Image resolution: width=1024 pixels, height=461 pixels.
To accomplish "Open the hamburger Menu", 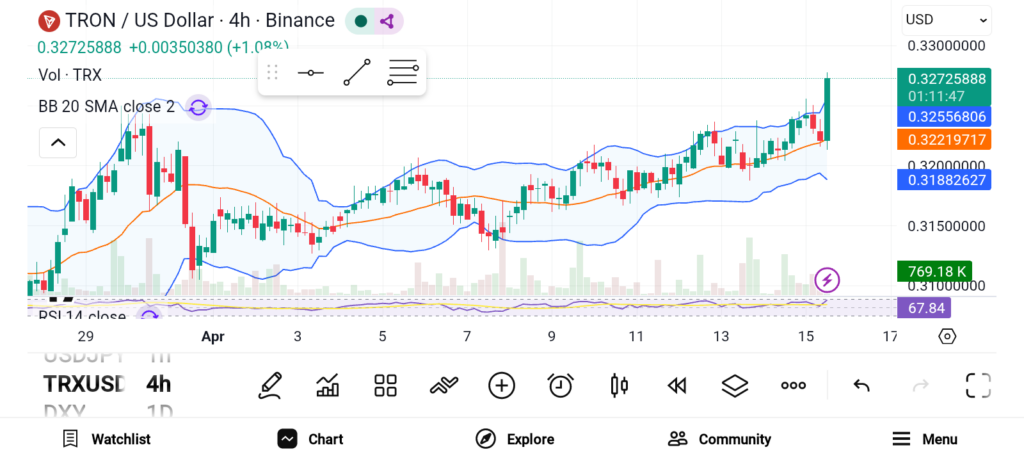I will [x=925, y=439].
